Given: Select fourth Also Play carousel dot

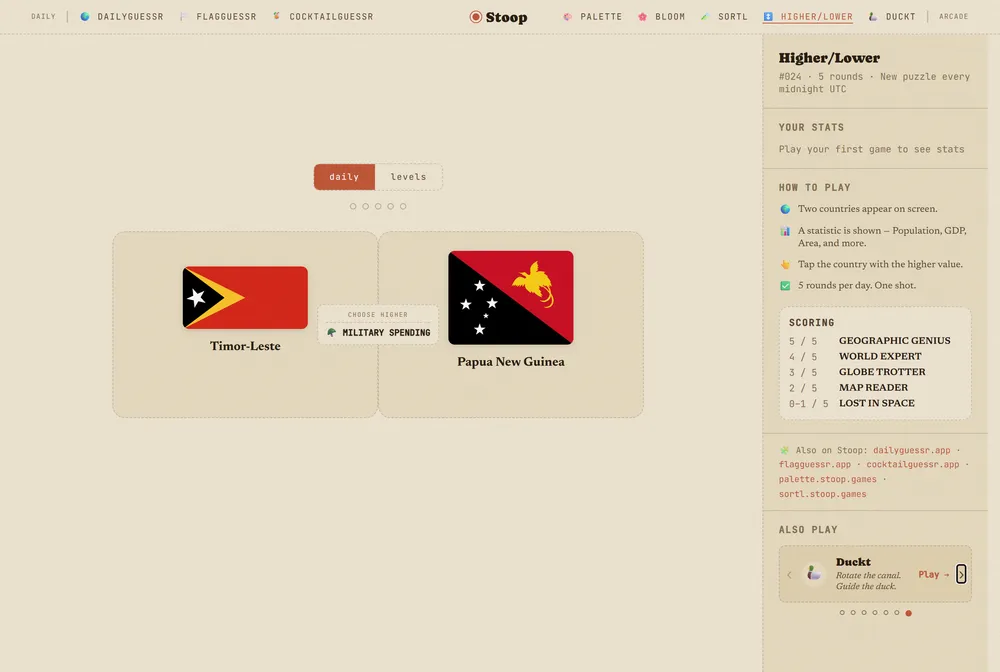Looking at the screenshot, I should (875, 613).
